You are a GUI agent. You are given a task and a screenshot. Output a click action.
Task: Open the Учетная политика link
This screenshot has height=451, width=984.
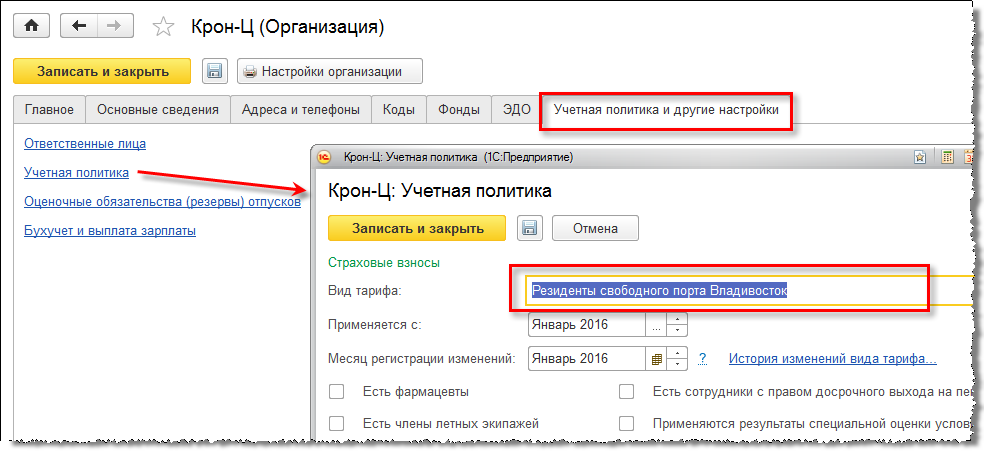coord(76,172)
